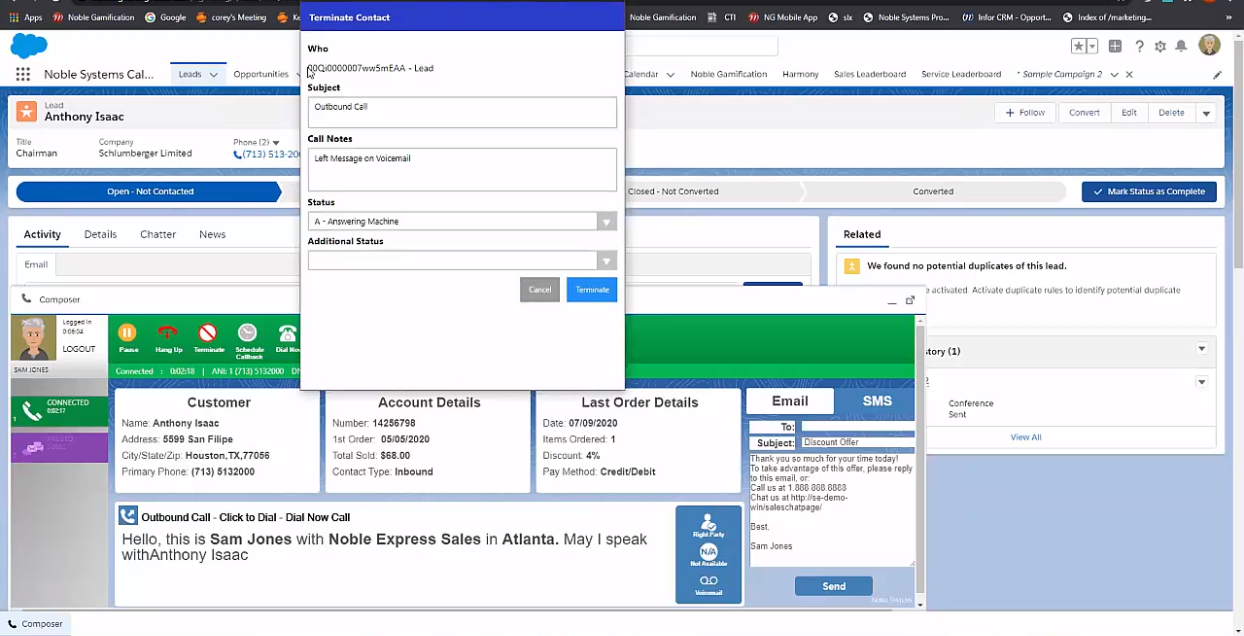The height and width of the screenshot is (636, 1244).
Task: Expand the Additional Status dropdown
Action: pyautogui.click(x=606, y=260)
